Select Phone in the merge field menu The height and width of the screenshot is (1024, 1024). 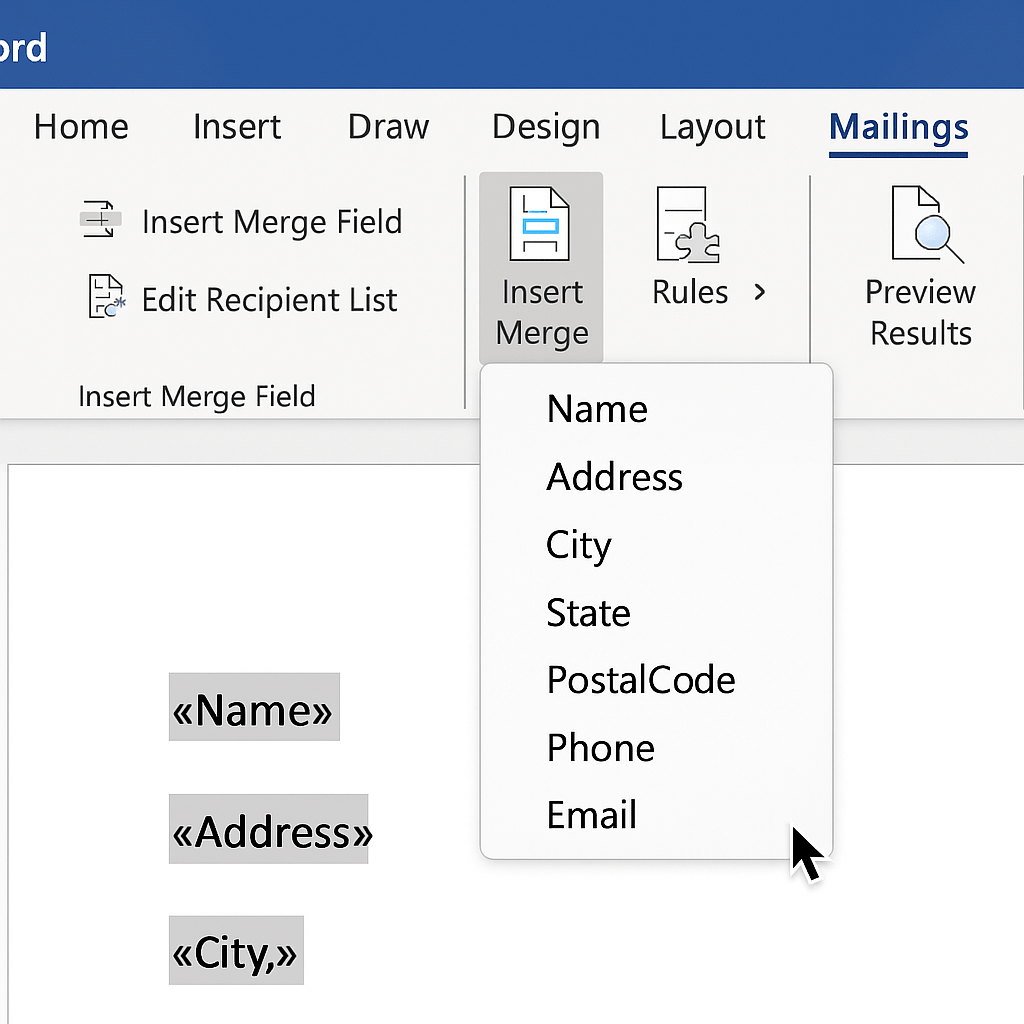(x=600, y=747)
